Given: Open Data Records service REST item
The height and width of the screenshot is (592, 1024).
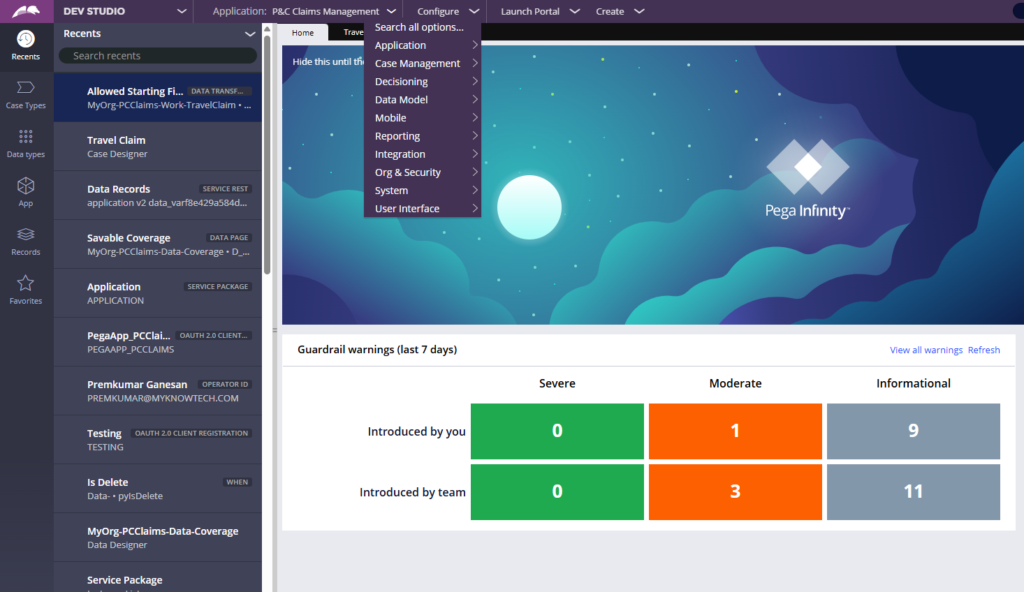Looking at the screenshot, I should (158, 195).
